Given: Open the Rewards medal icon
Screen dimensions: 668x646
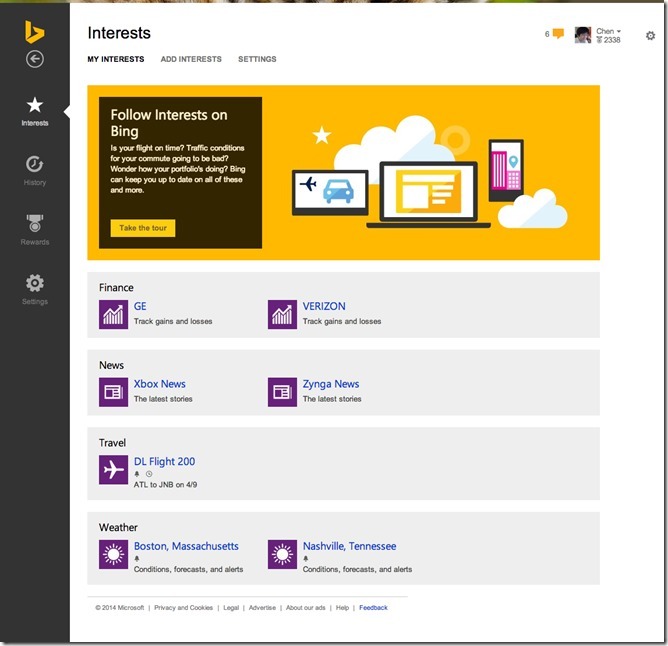Looking at the screenshot, I should (x=35, y=224).
